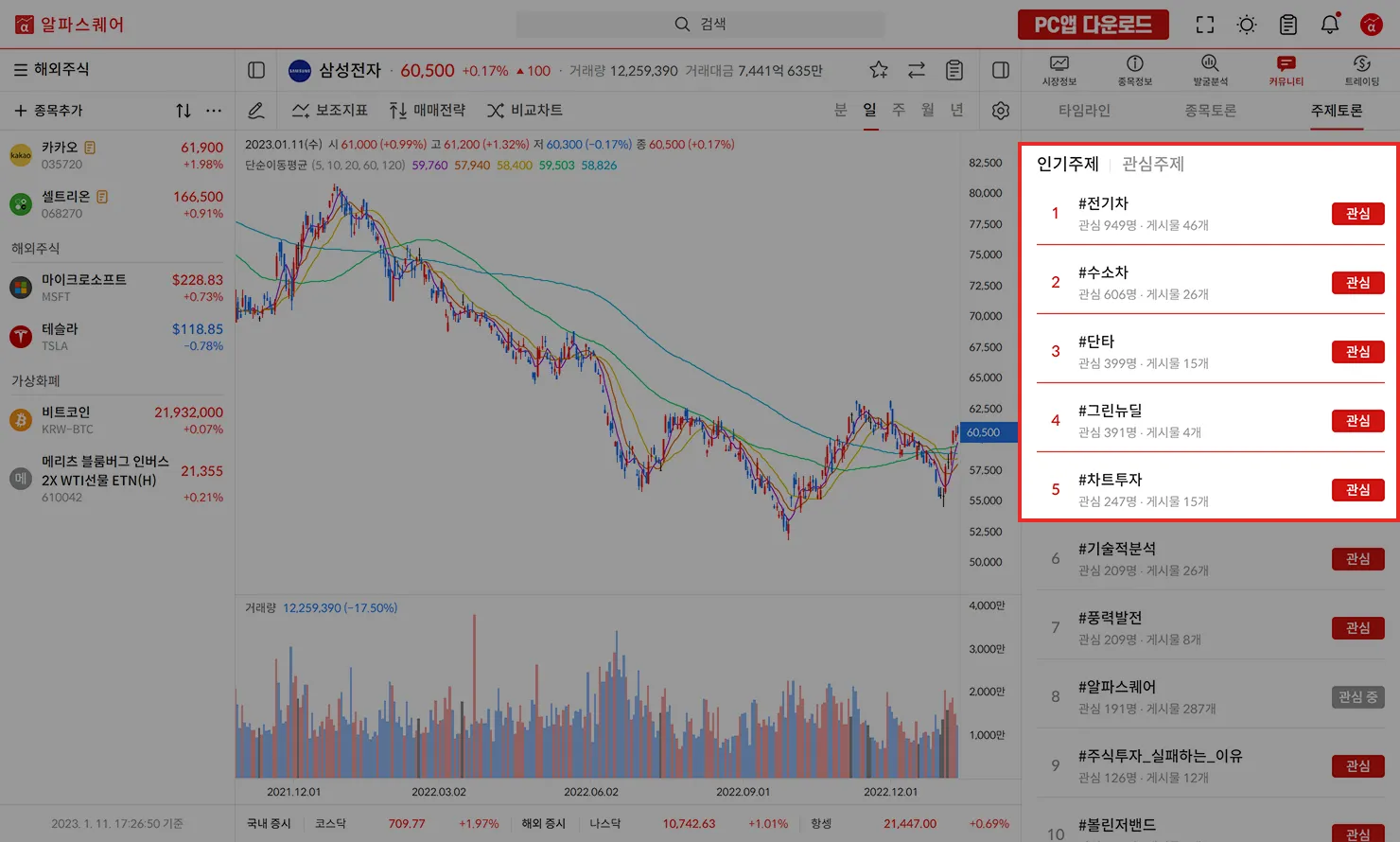Click 종목추가 to add a stock
Screen dimensions: 1400x842
click(x=48, y=111)
